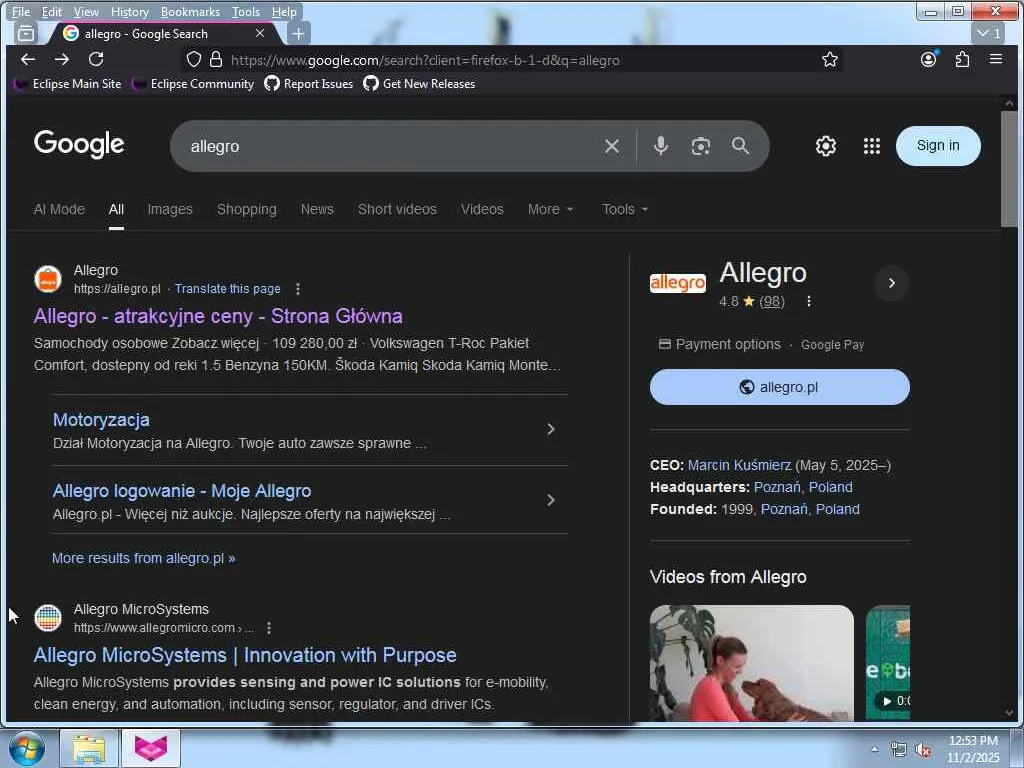The width and height of the screenshot is (1024, 768).
Task: Bookmark this page with the star icon
Action: pos(830,60)
